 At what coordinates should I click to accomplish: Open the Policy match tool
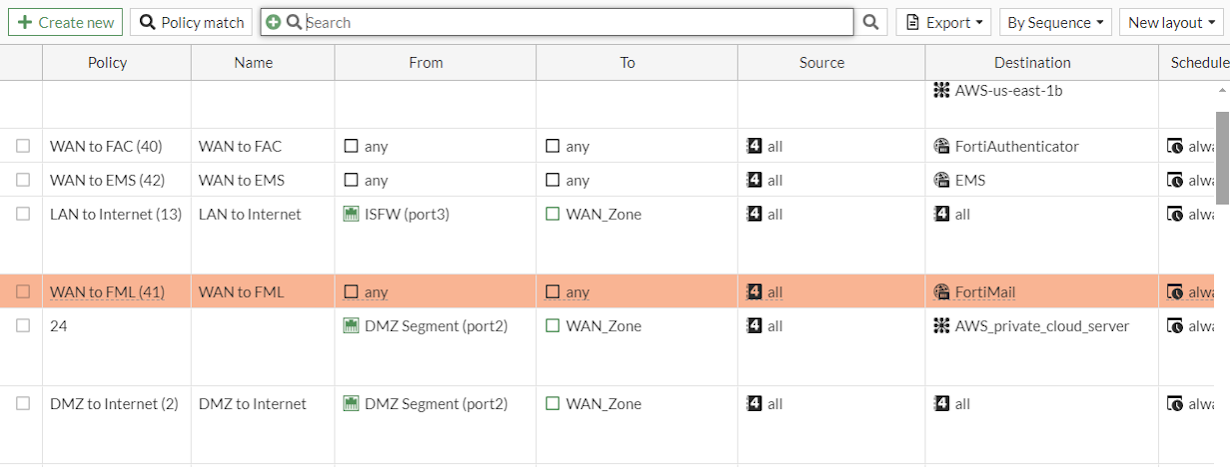(191, 22)
